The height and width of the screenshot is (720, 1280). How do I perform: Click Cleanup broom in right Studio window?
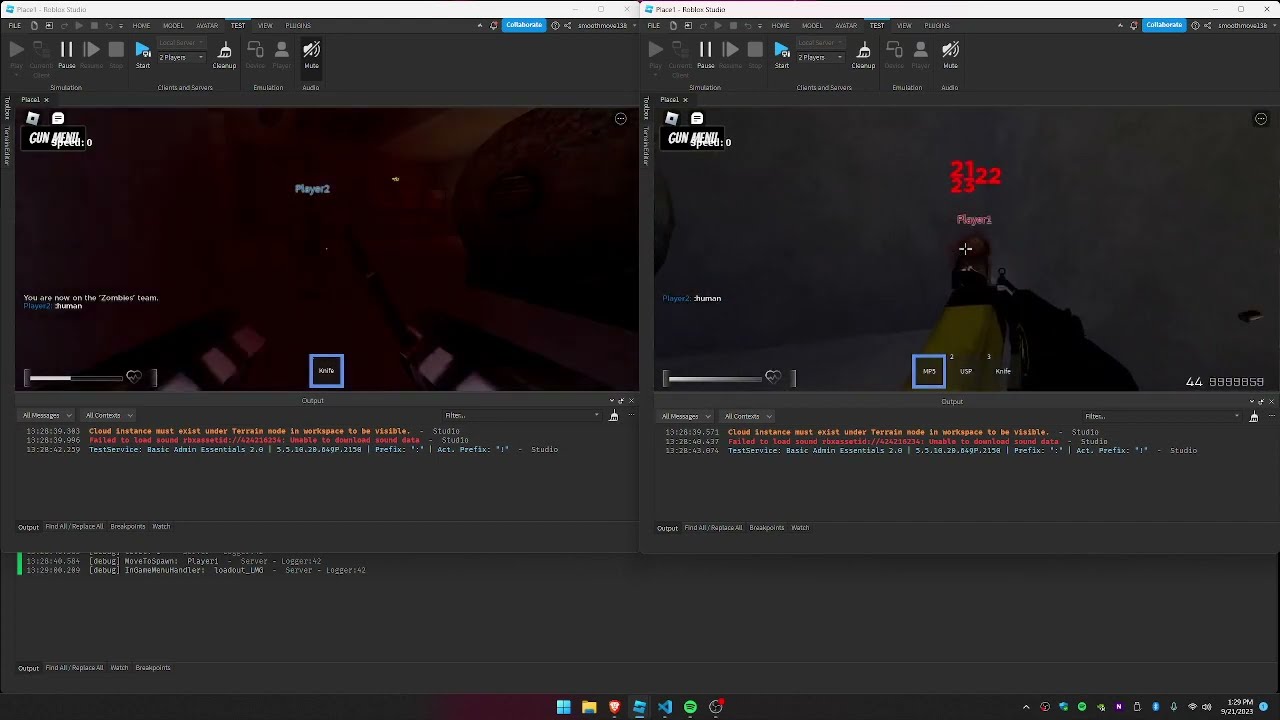pyautogui.click(x=863, y=54)
